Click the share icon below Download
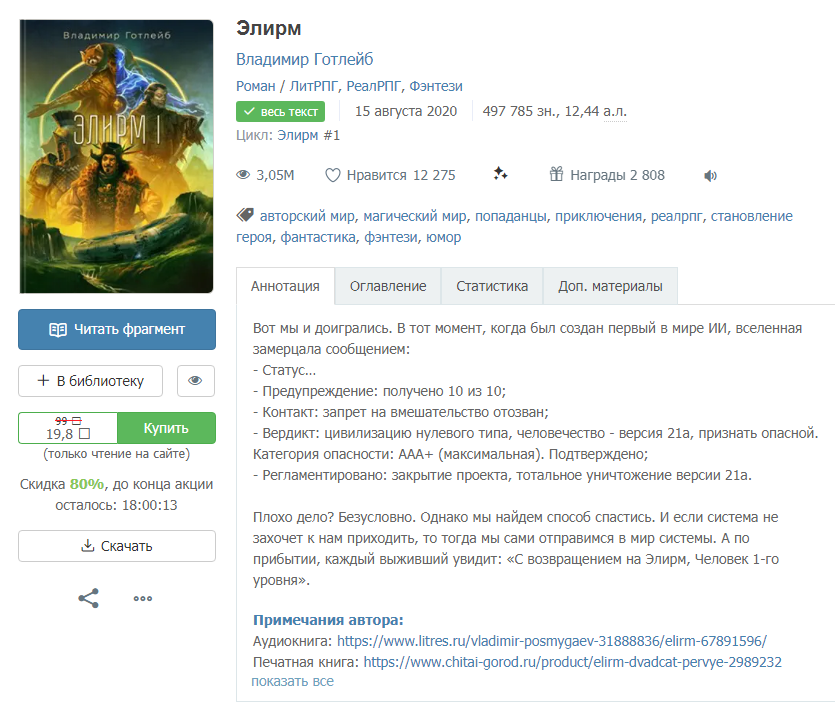The image size is (835, 703). [89, 598]
